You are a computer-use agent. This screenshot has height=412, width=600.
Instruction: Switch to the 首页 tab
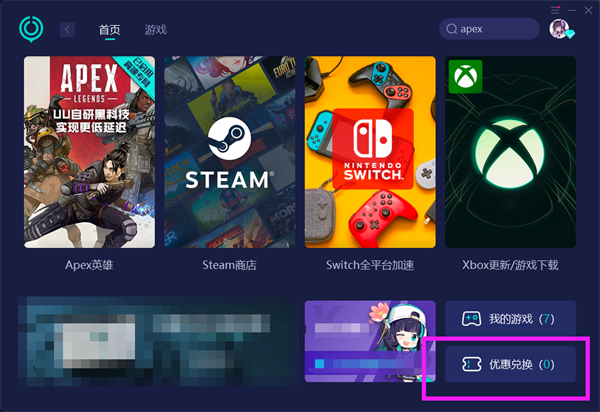coord(110,29)
